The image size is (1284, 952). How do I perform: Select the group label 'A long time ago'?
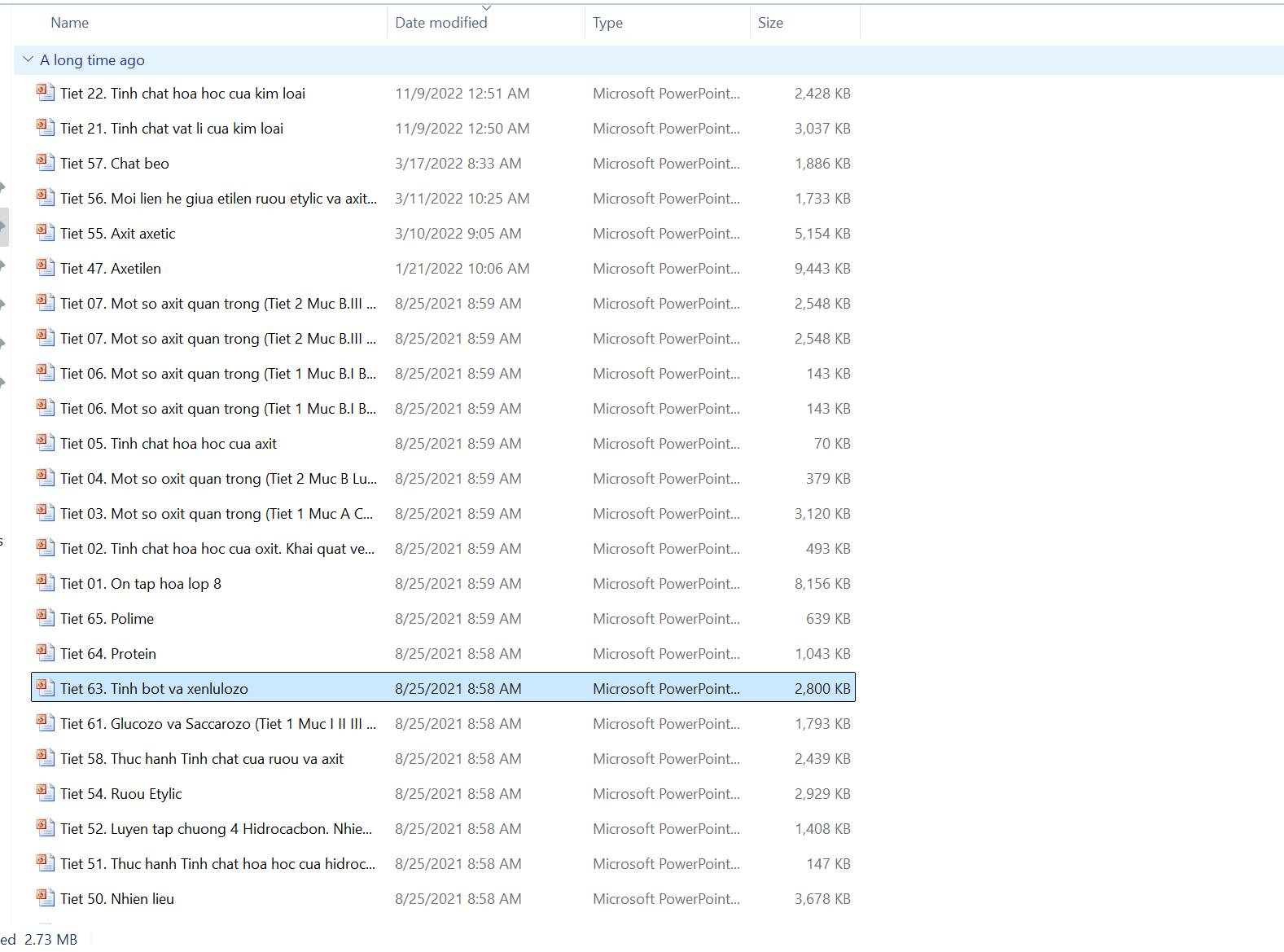coord(92,60)
